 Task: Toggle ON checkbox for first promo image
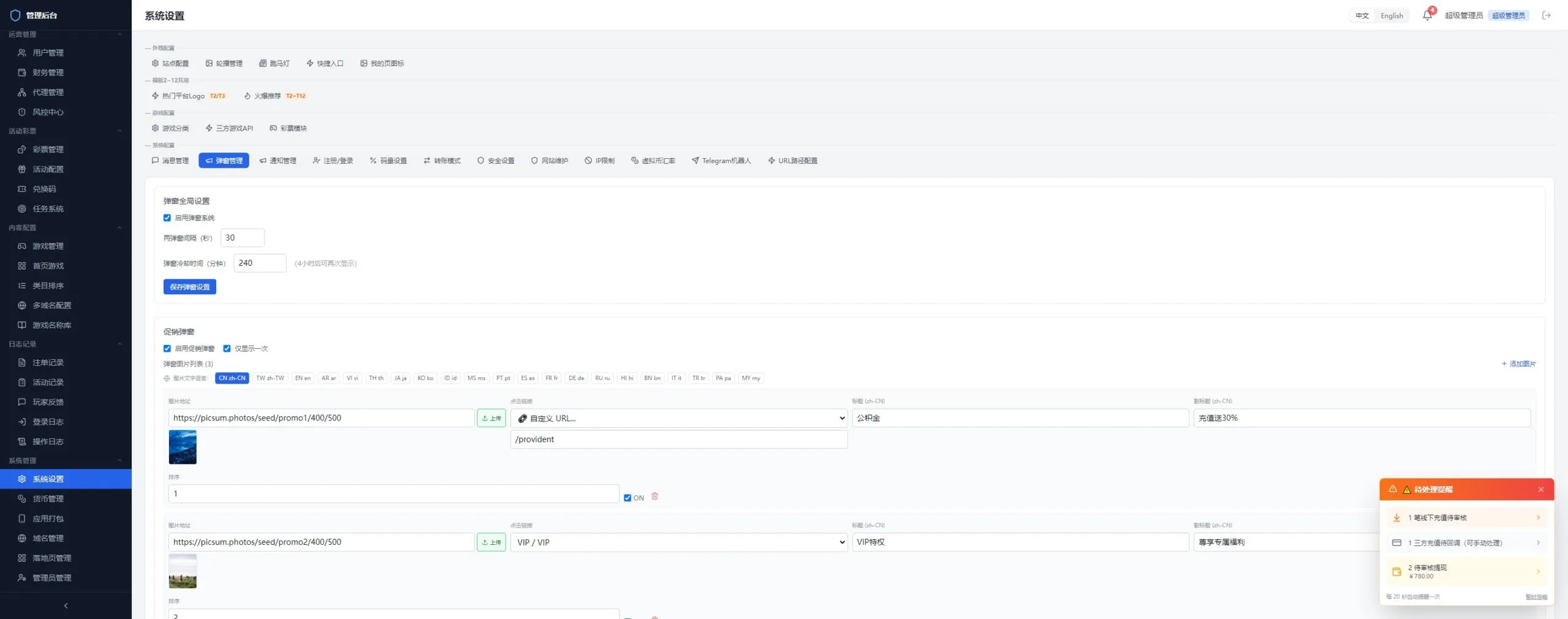(627, 498)
